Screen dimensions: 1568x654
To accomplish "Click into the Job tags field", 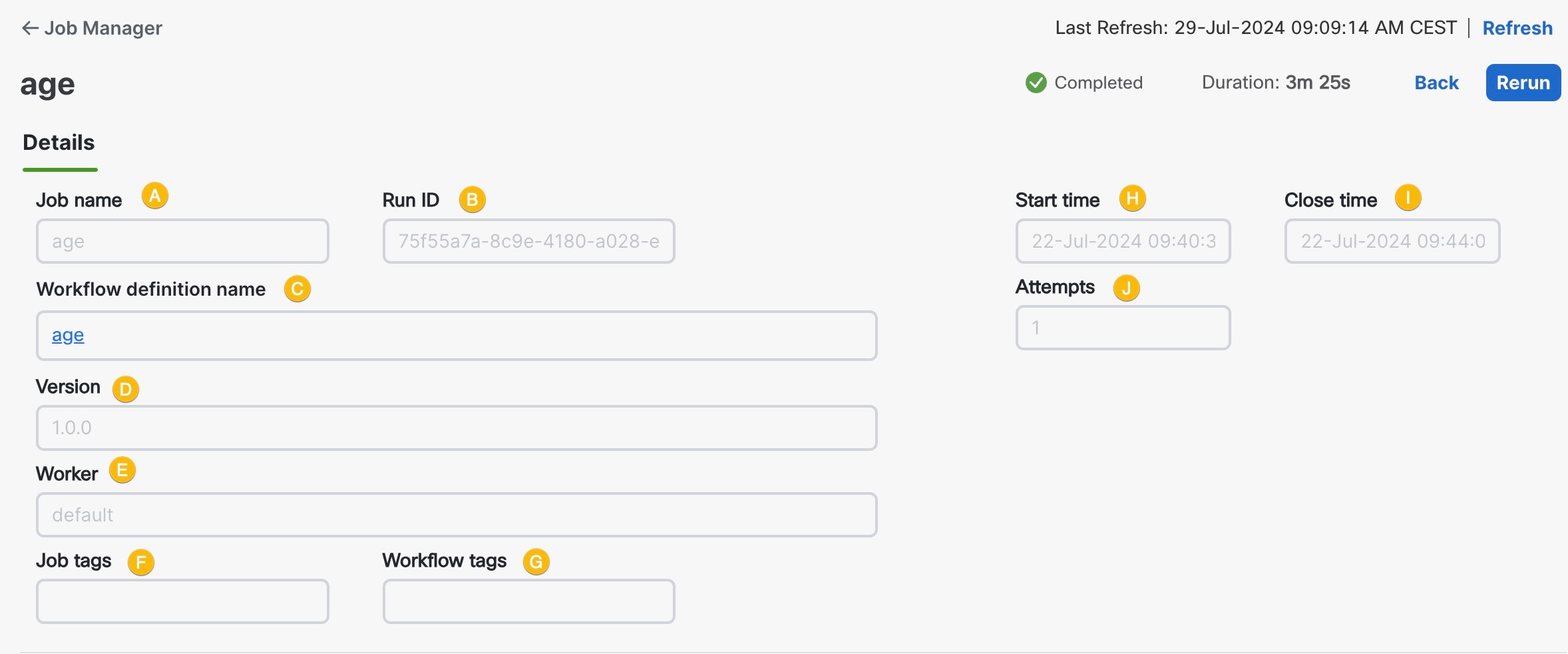I will [182, 601].
